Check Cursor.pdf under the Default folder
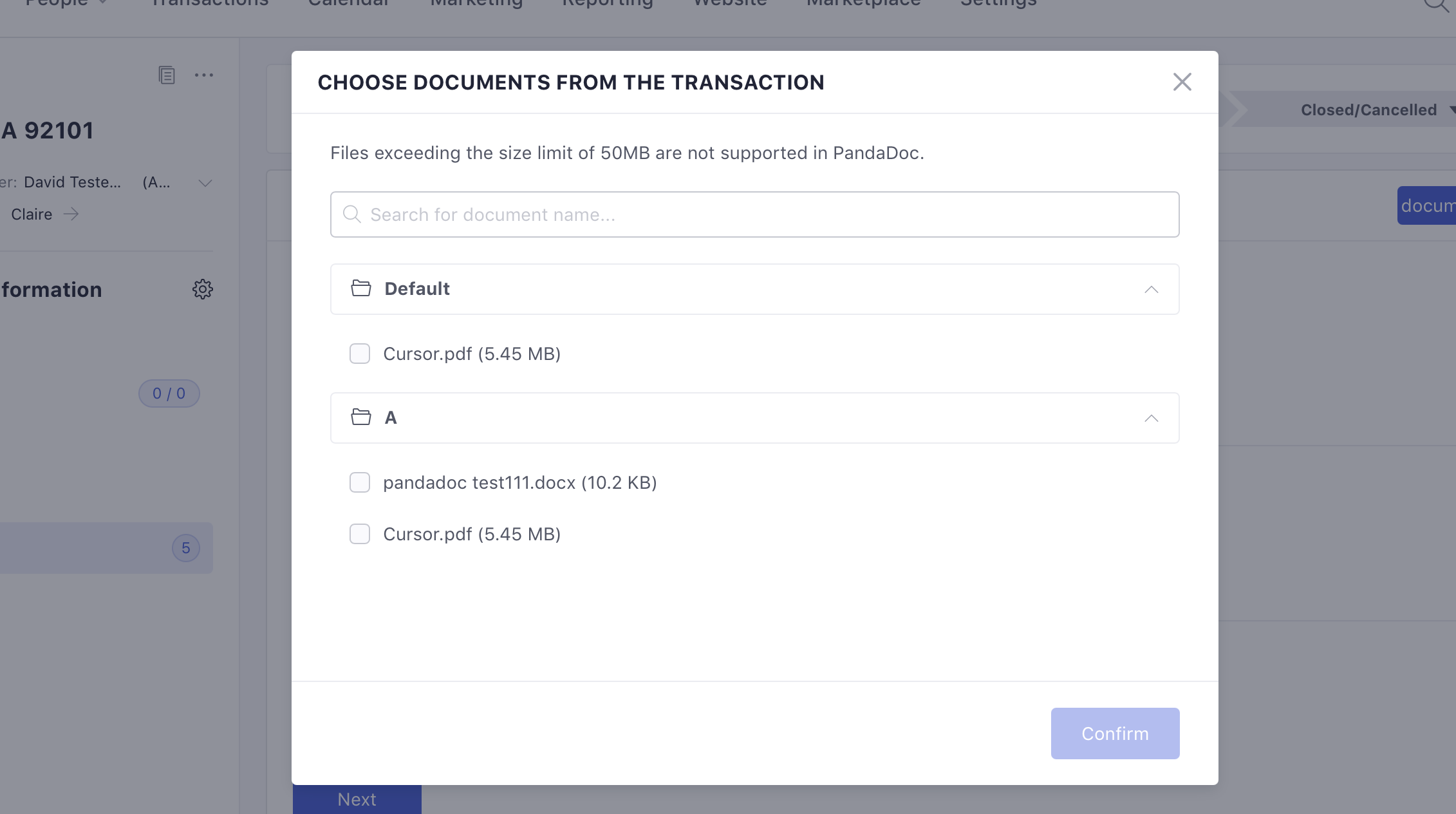Image resolution: width=1456 pixels, height=814 pixels. pyautogui.click(x=360, y=354)
